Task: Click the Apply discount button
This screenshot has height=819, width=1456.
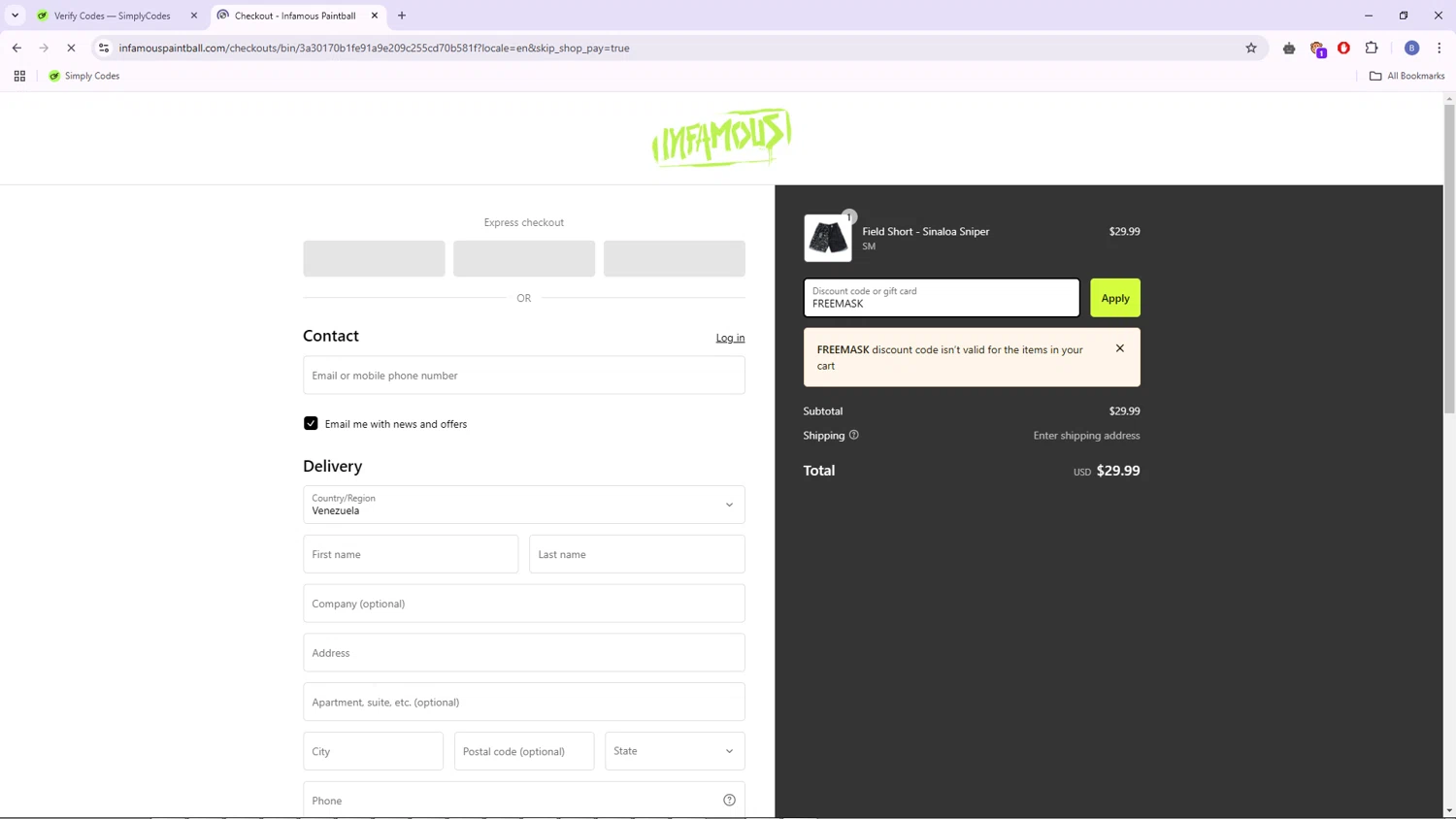Action: click(1115, 298)
